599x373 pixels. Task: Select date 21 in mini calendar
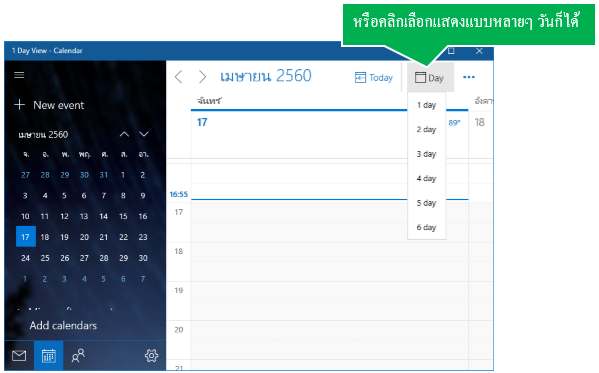click(x=104, y=237)
